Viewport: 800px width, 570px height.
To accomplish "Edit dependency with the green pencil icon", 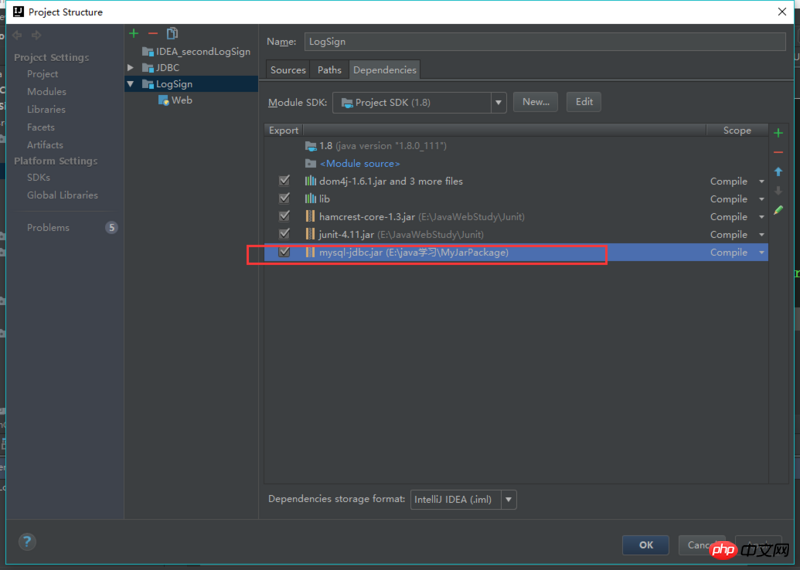I will [x=778, y=210].
